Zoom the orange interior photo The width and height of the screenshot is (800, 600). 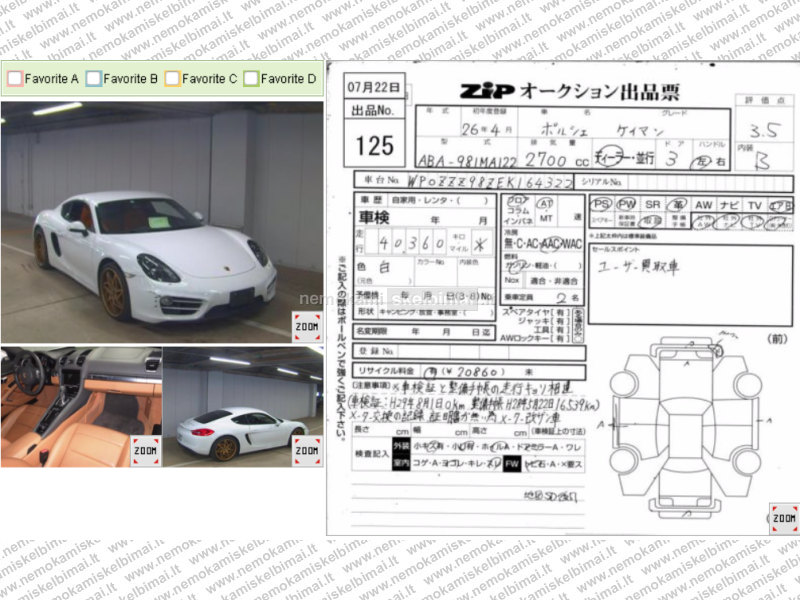146,451
